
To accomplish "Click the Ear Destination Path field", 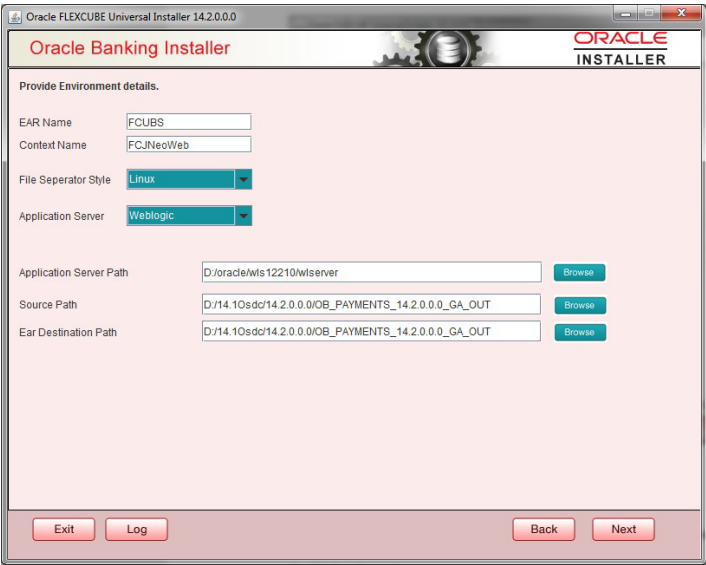I will click(371, 332).
